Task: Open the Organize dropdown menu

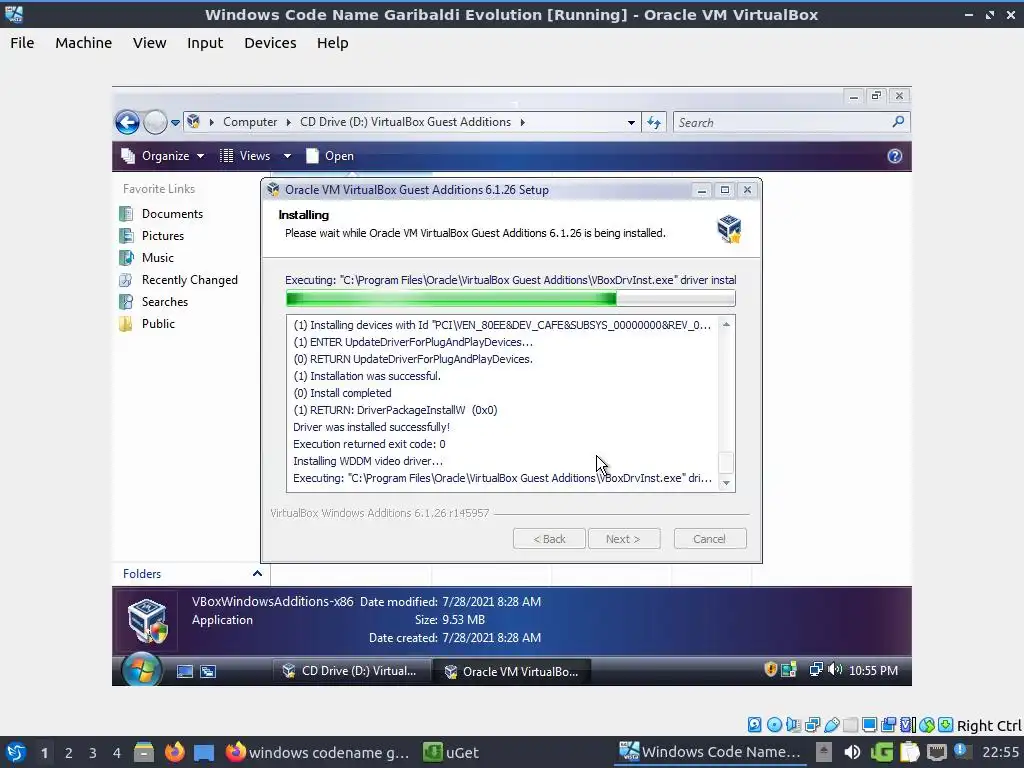Action: (163, 156)
